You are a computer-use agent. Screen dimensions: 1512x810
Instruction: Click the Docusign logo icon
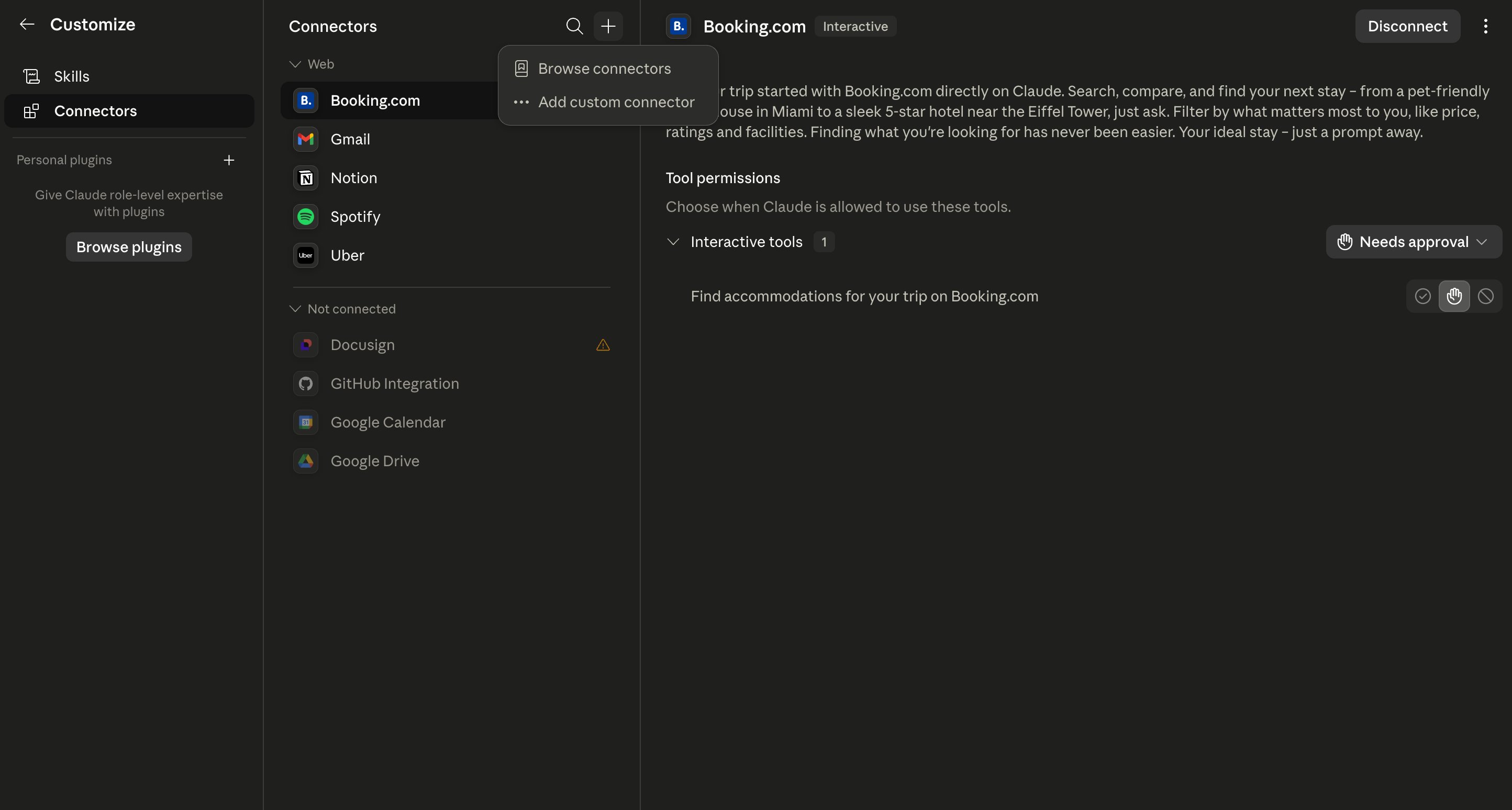click(306, 345)
